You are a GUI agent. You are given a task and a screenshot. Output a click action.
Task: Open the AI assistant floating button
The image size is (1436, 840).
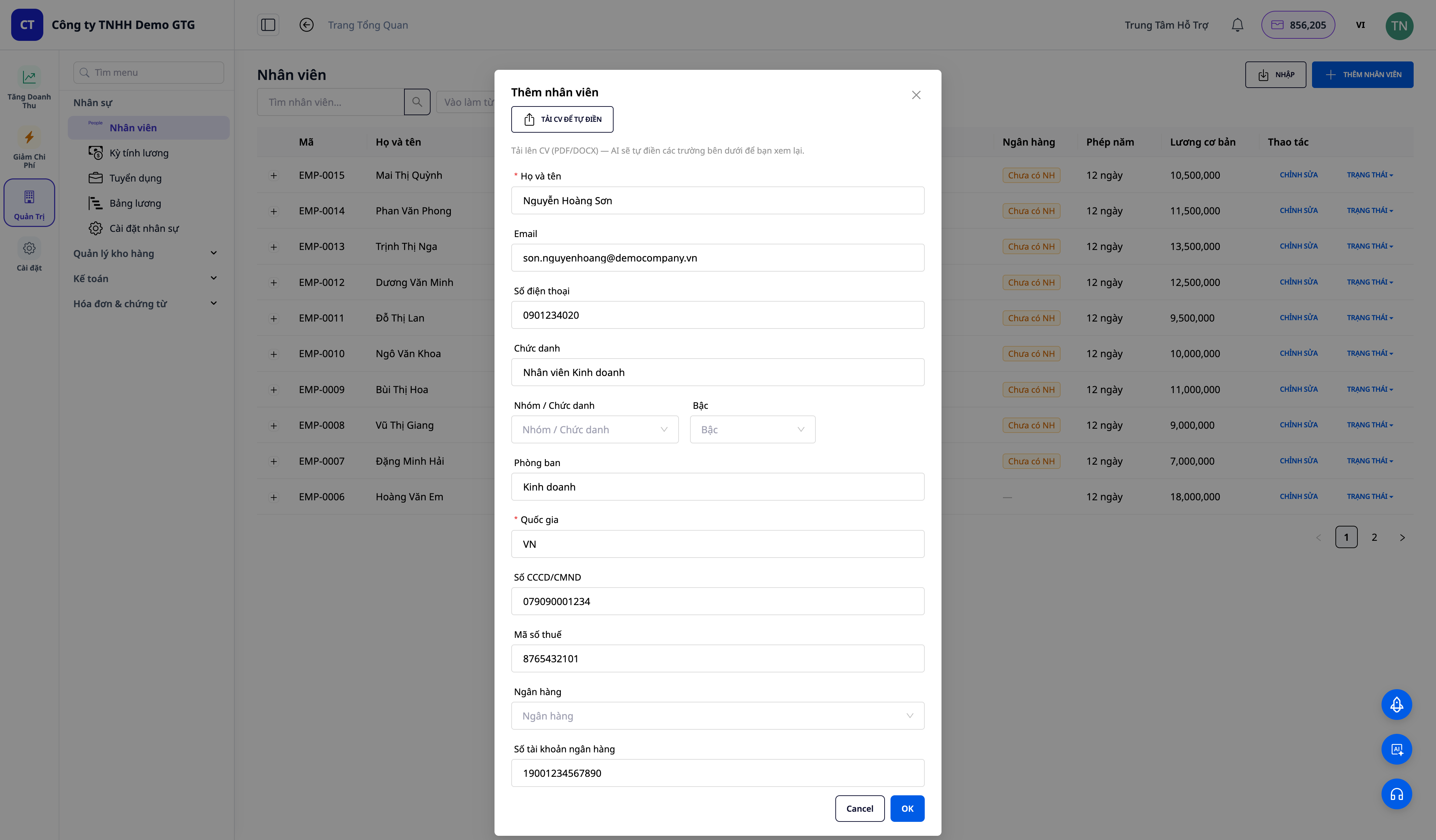[1397, 749]
